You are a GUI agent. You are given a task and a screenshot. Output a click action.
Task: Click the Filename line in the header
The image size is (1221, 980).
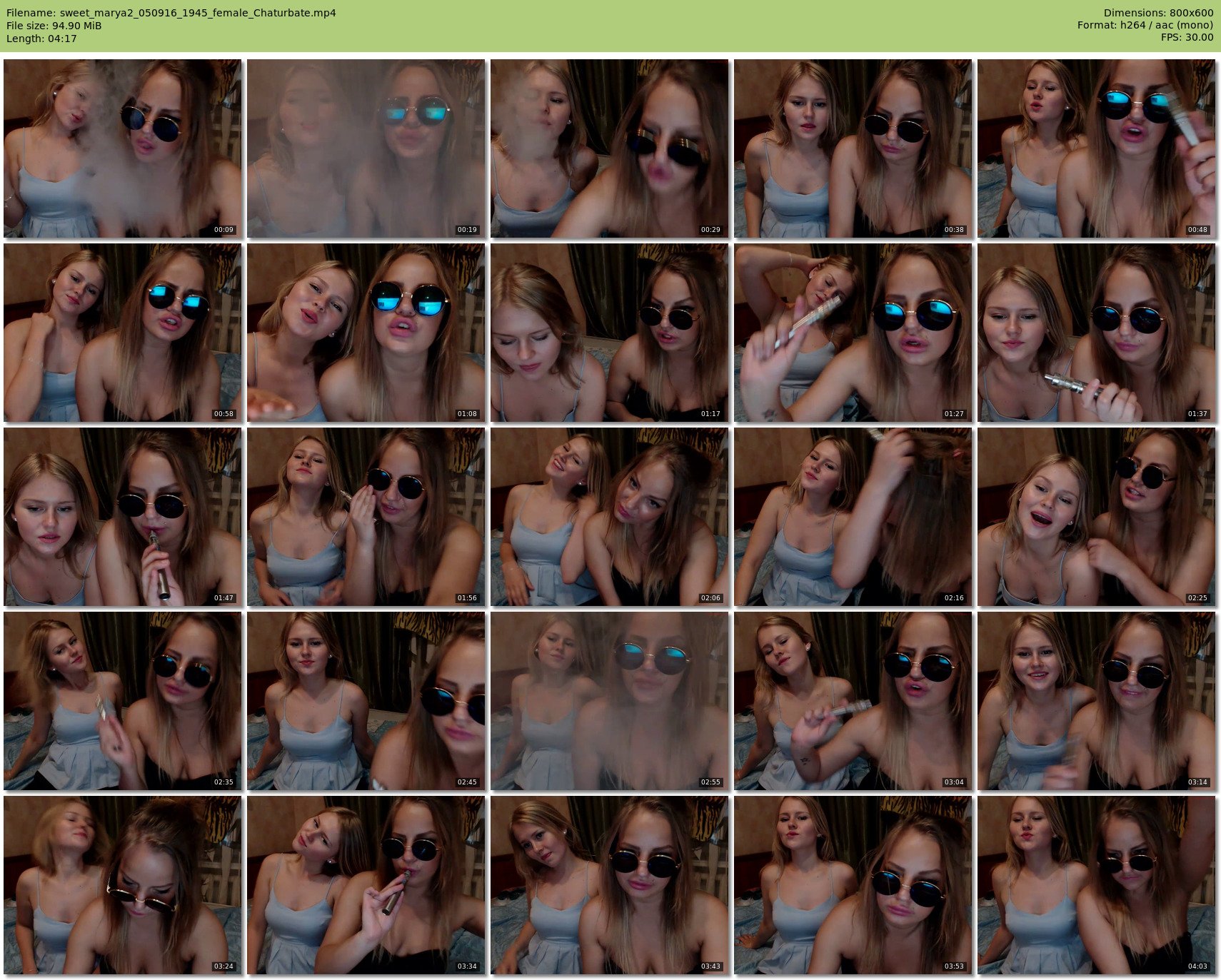pyautogui.click(x=171, y=13)
